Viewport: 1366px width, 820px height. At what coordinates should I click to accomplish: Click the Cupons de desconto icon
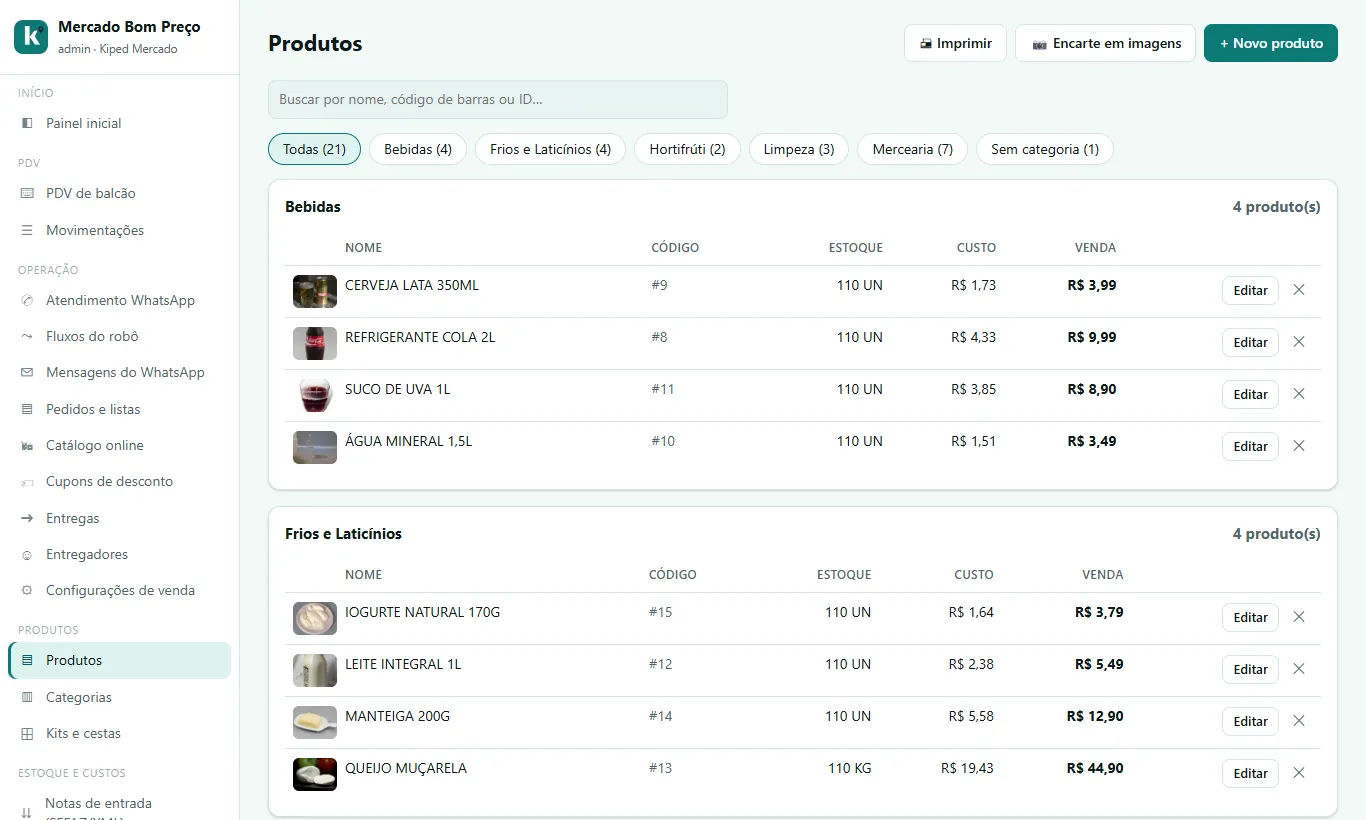click(x=27, y=481)
